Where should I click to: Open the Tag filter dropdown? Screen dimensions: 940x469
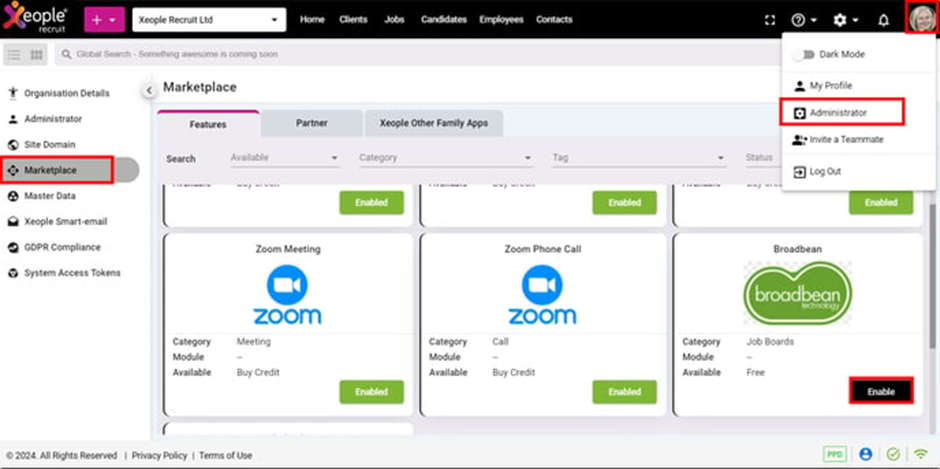pyautogui.click(x=639, y=158)
